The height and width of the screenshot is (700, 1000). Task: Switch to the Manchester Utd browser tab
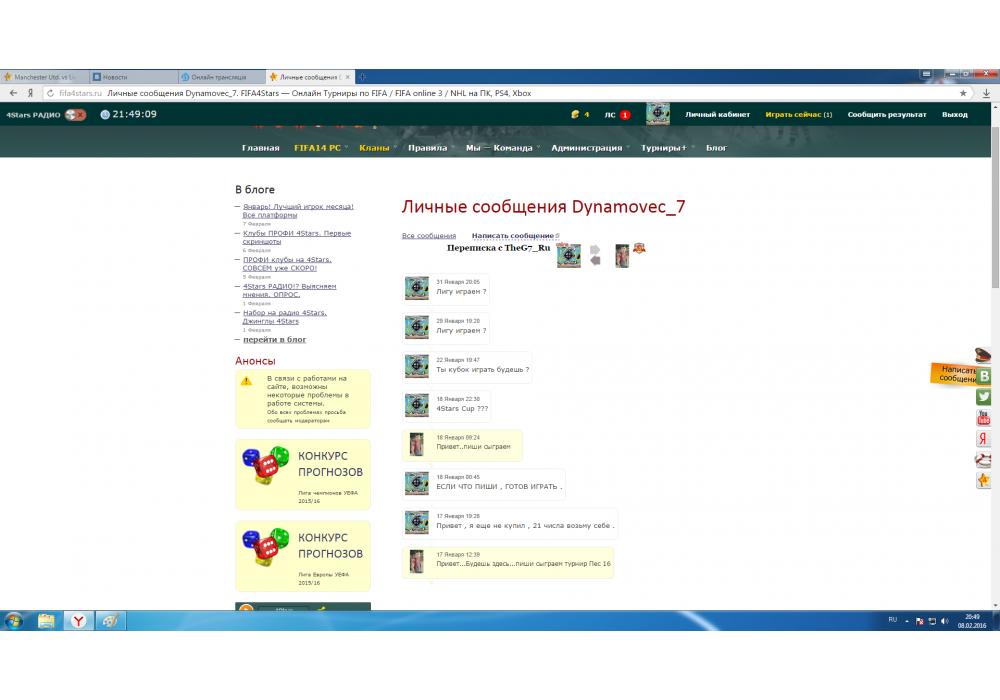coord(43,77)
